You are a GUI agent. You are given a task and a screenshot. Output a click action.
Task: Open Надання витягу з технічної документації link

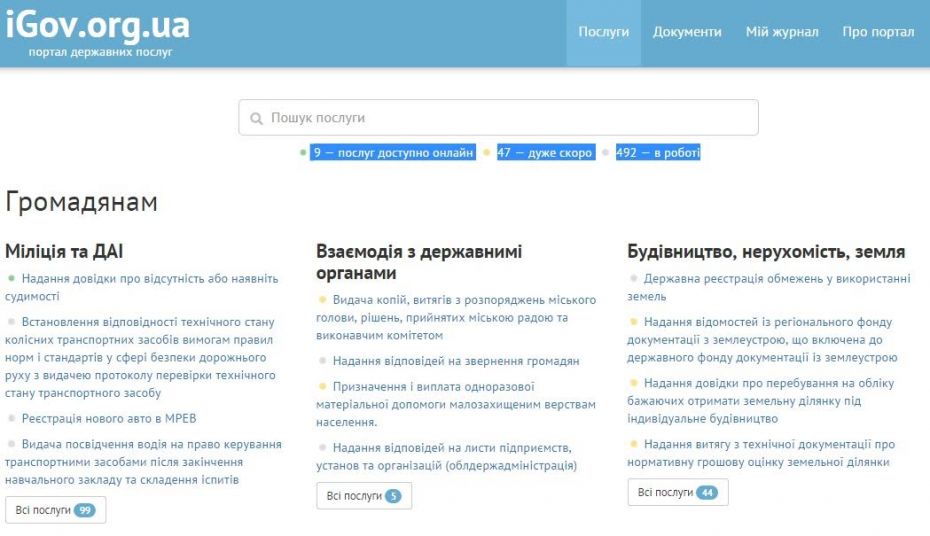click(x=768, y=445)
